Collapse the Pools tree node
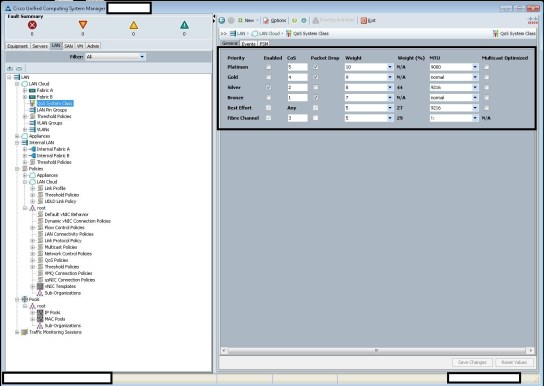 [x=17, y=299]
